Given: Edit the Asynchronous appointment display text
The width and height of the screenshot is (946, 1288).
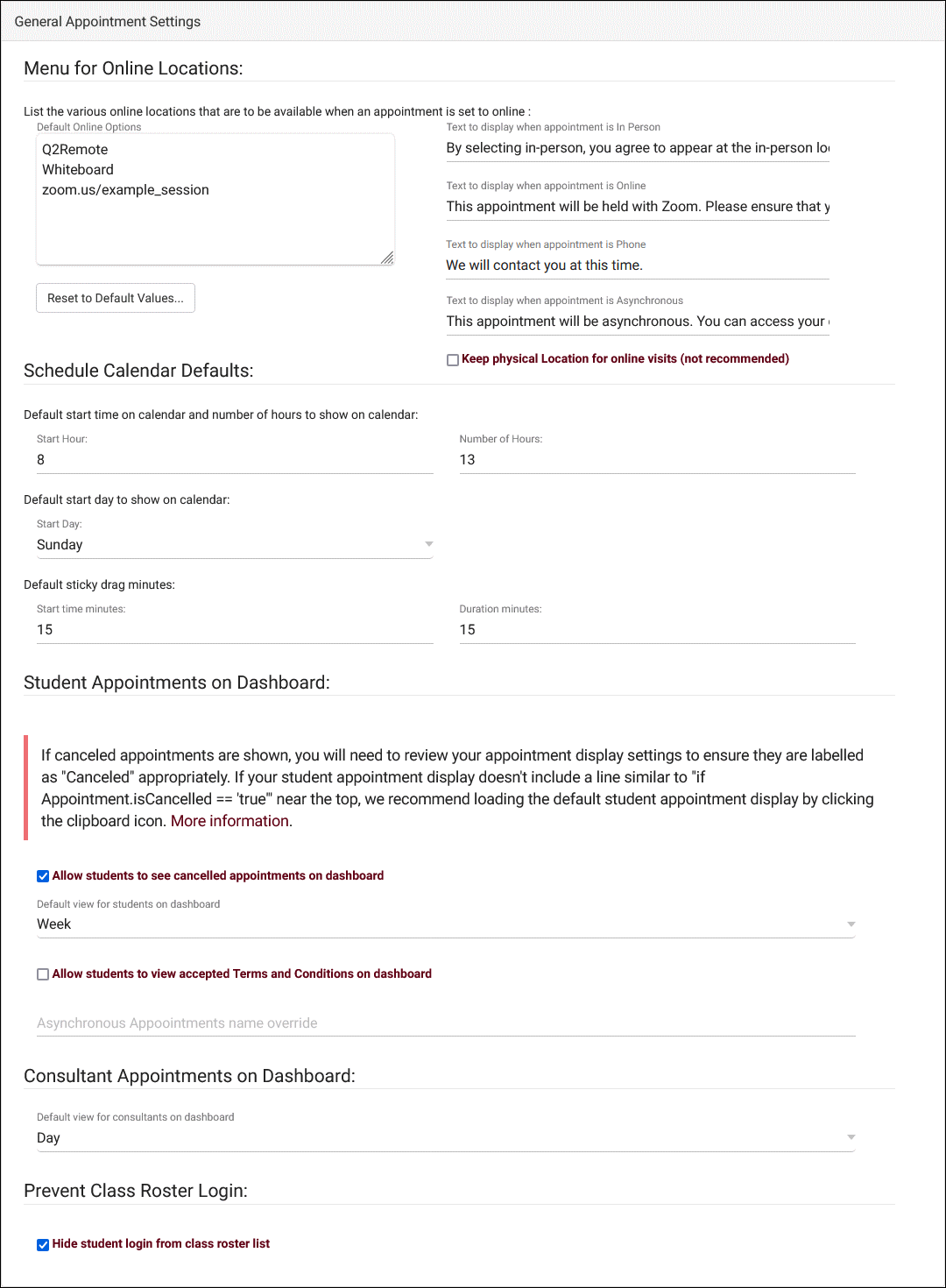Looking at the screenshot, I should 638,322.
